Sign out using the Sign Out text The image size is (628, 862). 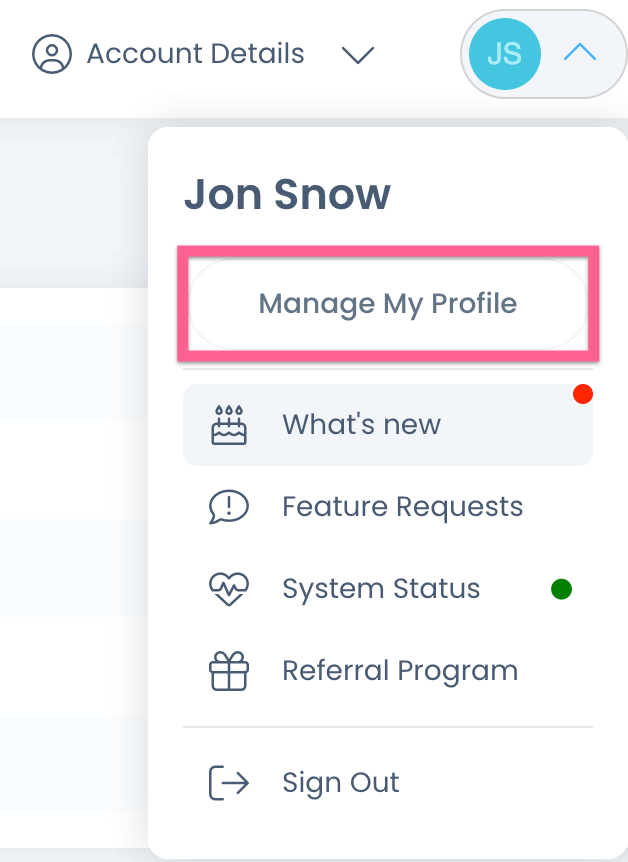341,782
